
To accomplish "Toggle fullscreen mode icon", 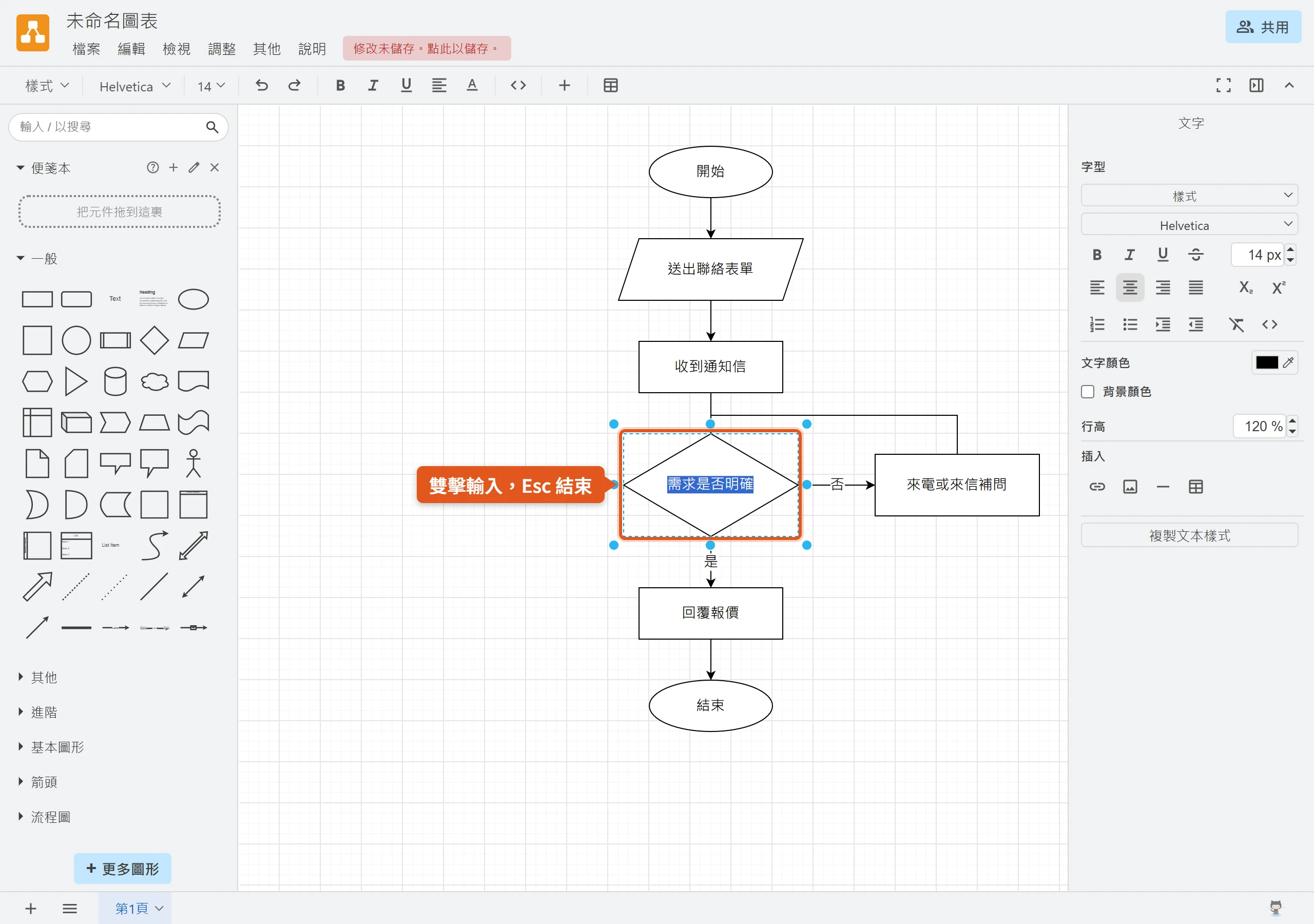I will 1224,86.
